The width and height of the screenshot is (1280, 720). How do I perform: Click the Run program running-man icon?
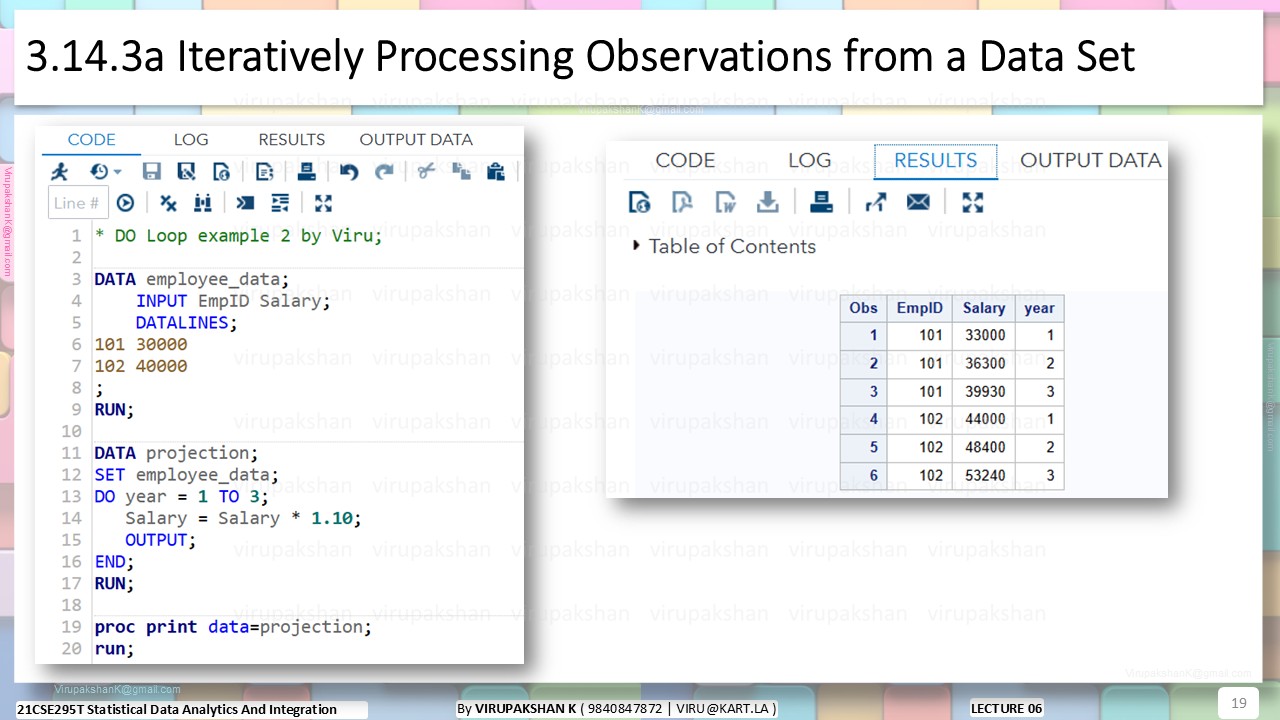(60, 172)
